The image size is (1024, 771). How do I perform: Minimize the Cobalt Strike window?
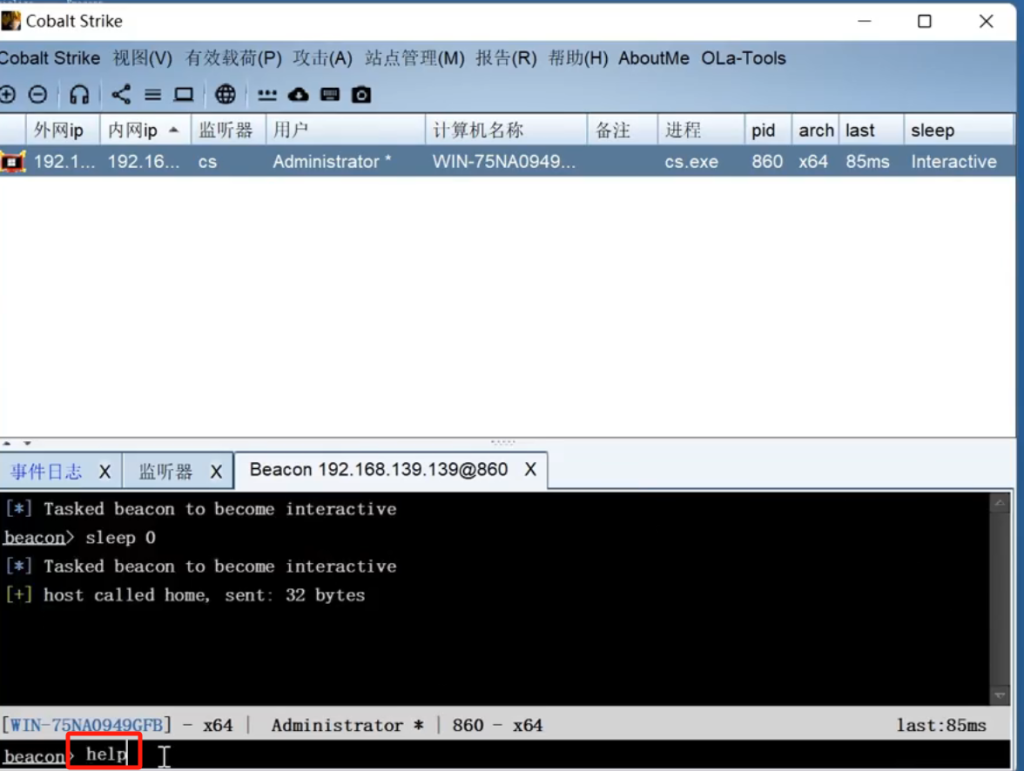tap(864, 21)
